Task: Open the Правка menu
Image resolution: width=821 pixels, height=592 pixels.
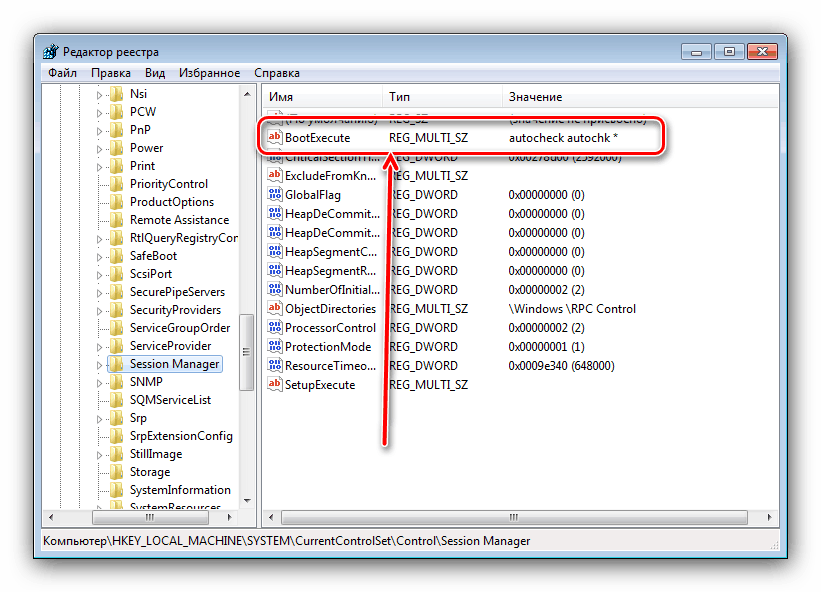Action: point(110,73)
